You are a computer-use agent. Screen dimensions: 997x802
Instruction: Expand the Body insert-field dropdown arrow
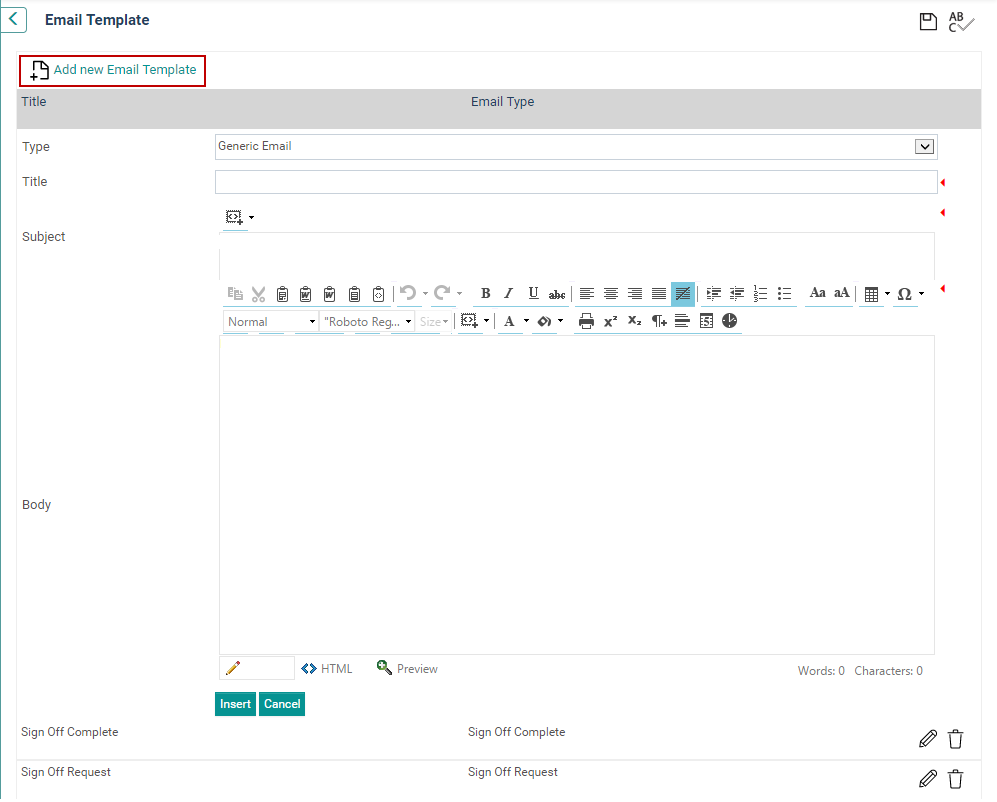coord(486,321)
